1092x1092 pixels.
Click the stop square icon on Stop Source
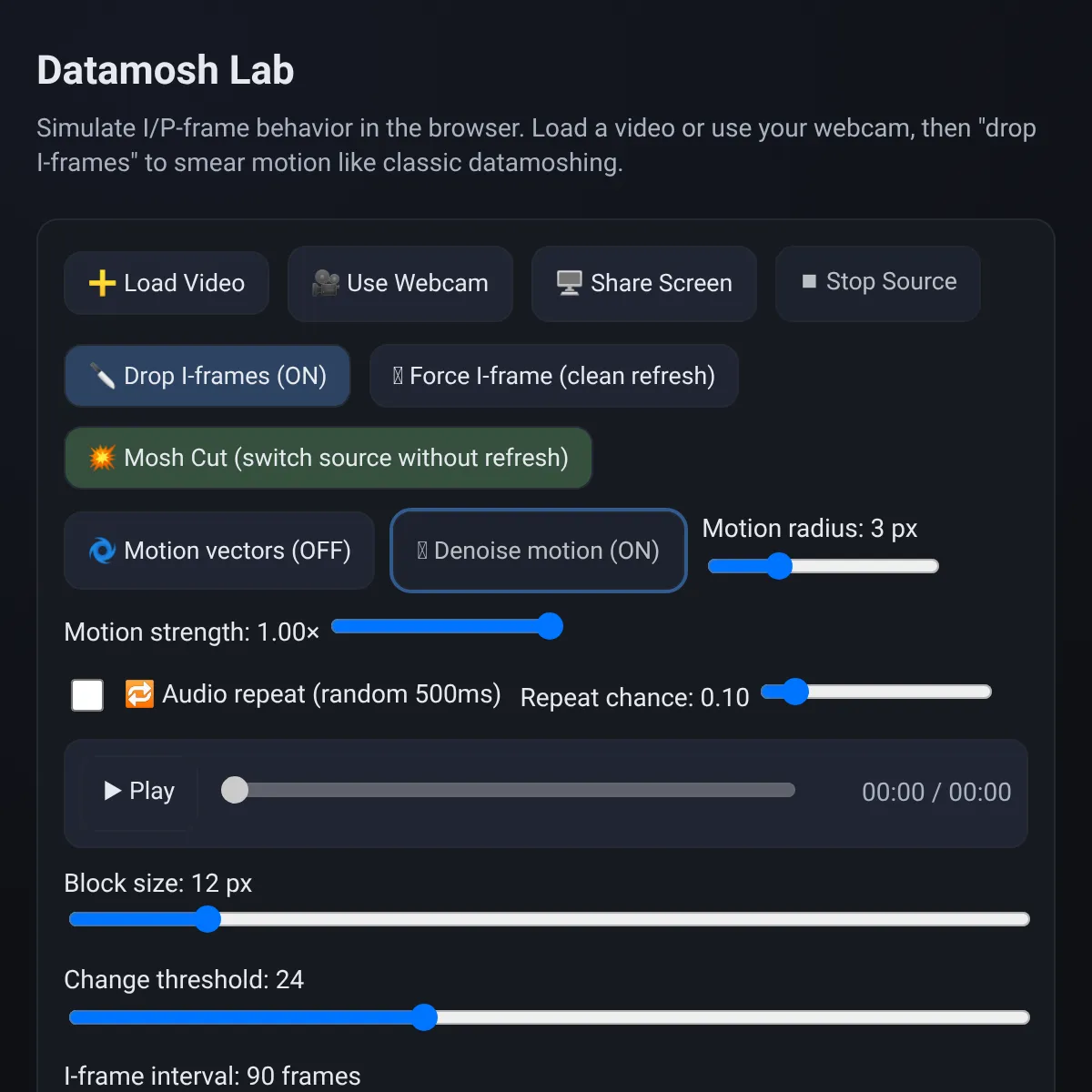[809, 282]
